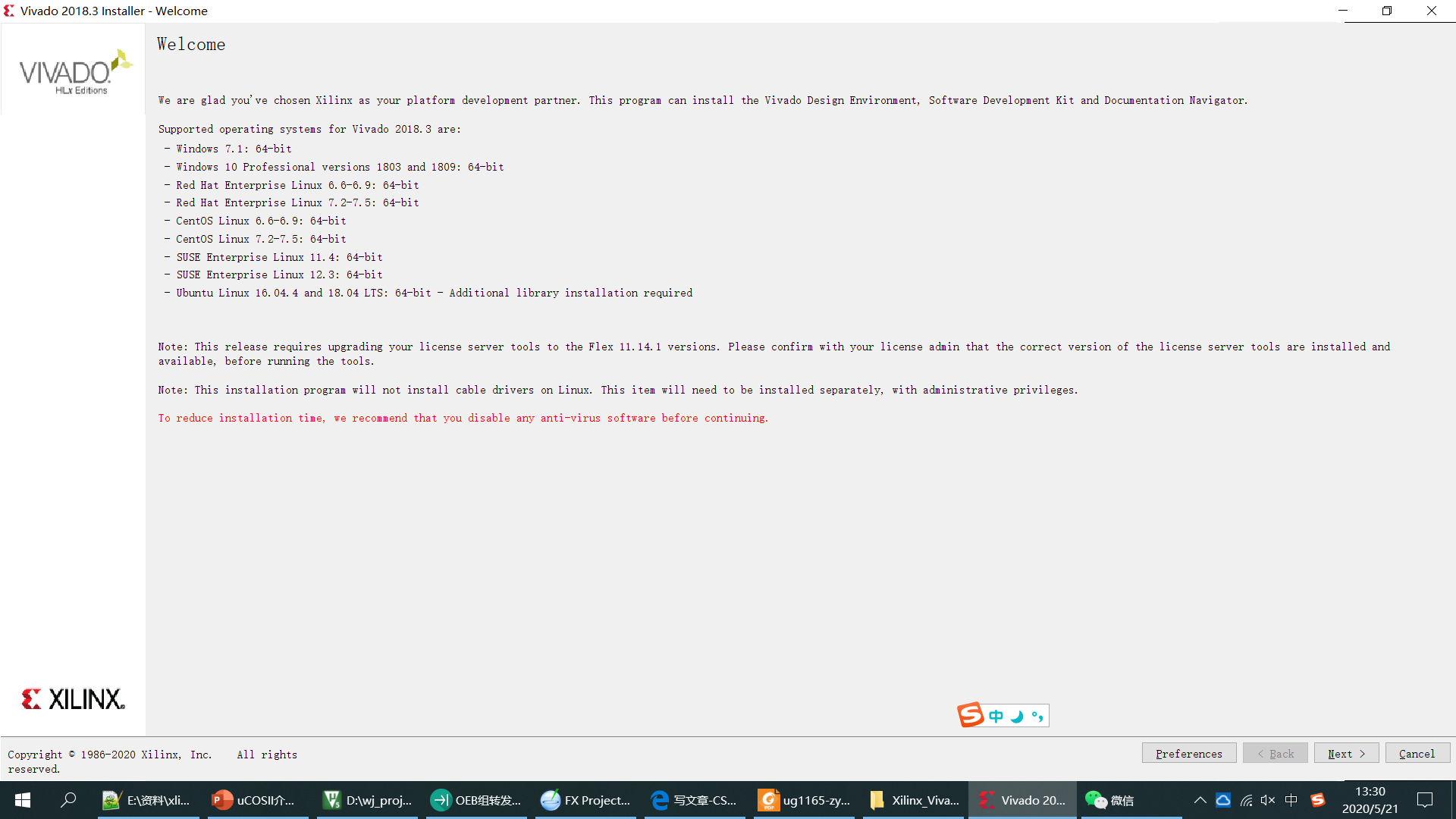
Task: Toggle Chinese/English mode on Sogou bar
Action: click(x=996, y=715)
